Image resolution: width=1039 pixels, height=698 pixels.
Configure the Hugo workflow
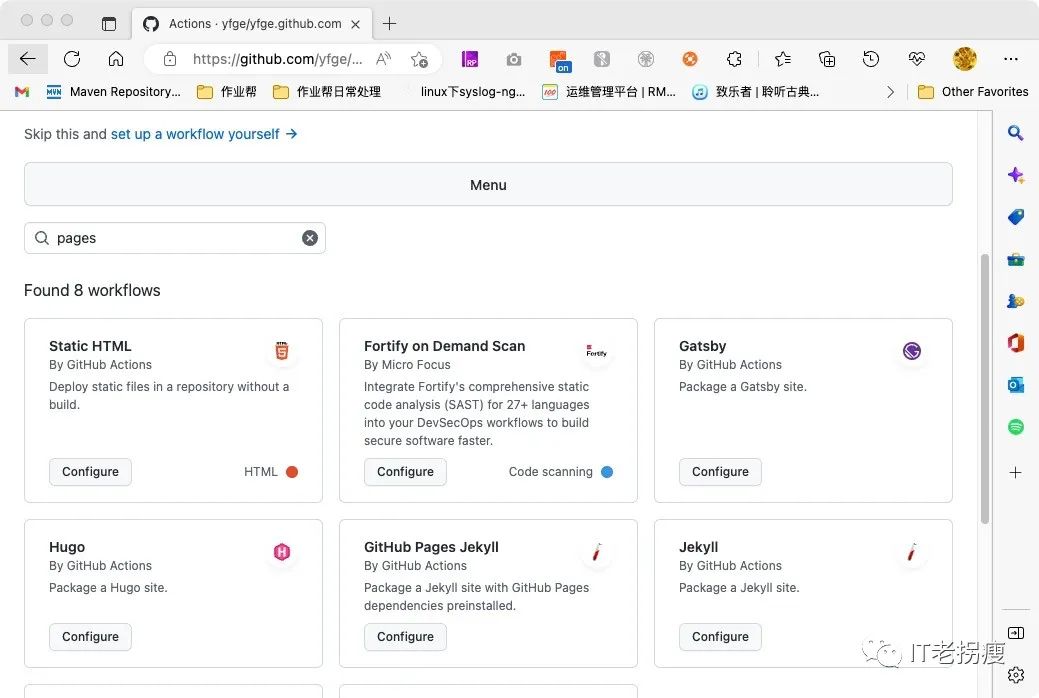point(90,637)
